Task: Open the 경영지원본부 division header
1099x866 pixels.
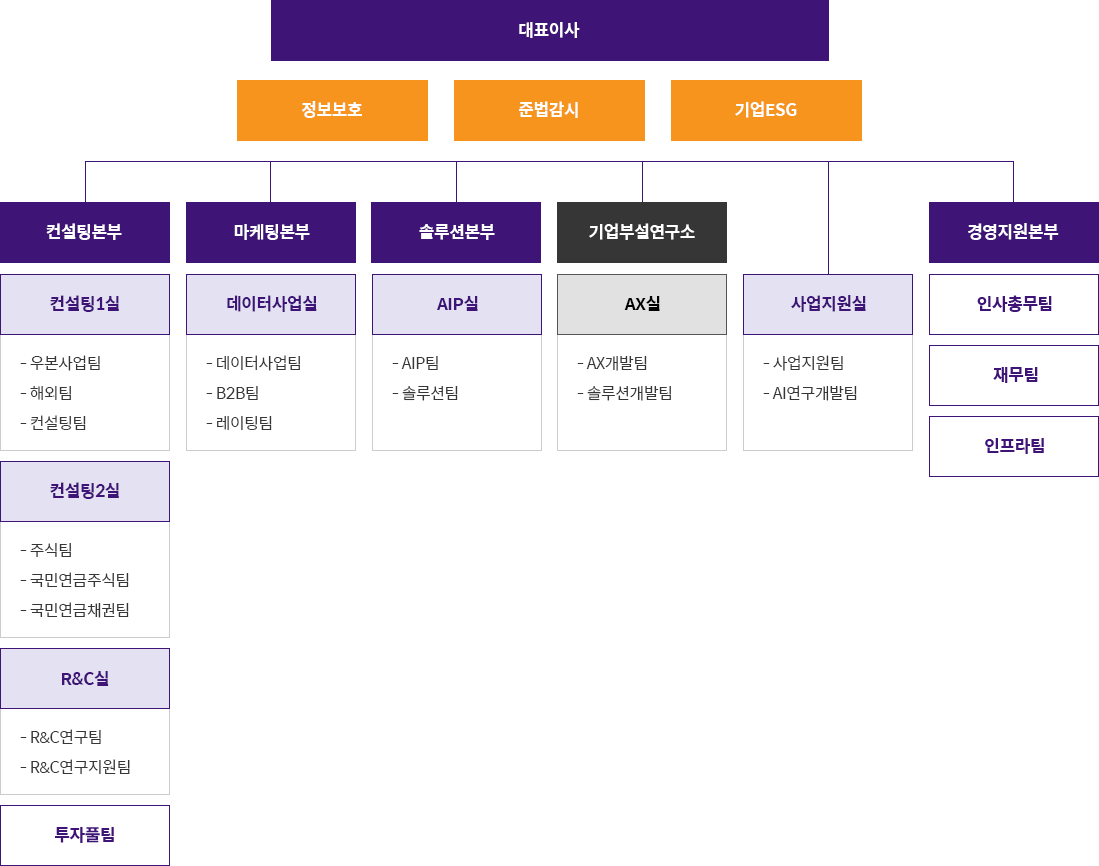Action: coord(1013,232)
